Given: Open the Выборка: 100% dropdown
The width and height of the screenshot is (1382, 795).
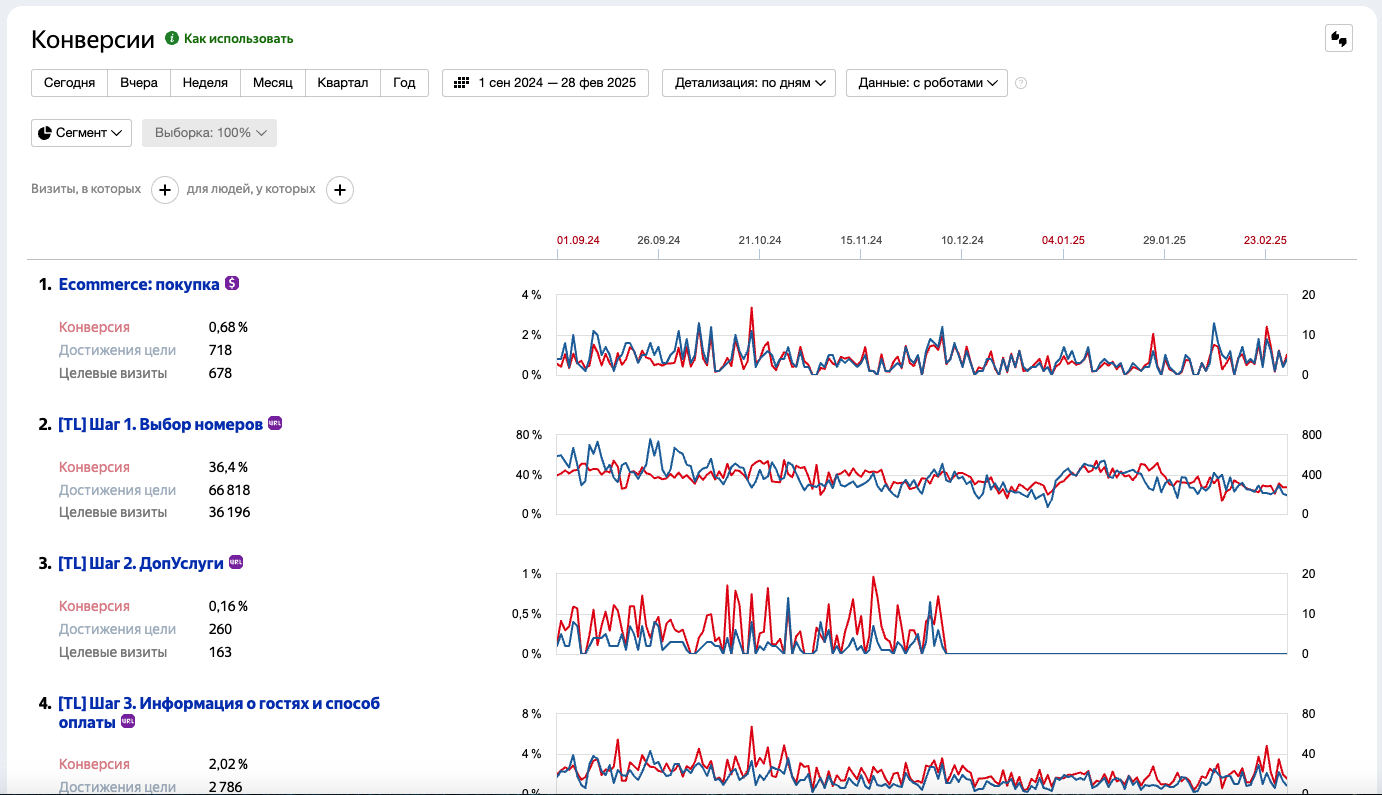Looking at the screenshot, I should tap(209, 133).
